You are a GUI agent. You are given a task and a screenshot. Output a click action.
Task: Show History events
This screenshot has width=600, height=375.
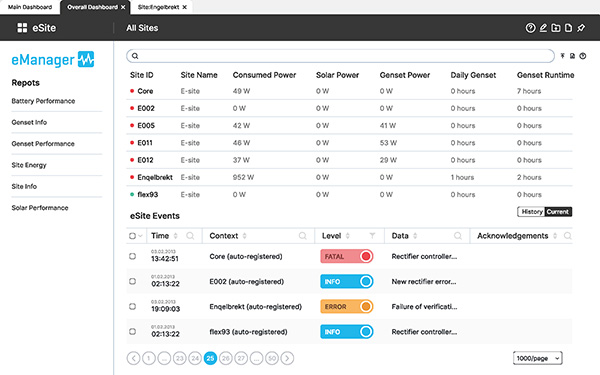coord(532,212)
